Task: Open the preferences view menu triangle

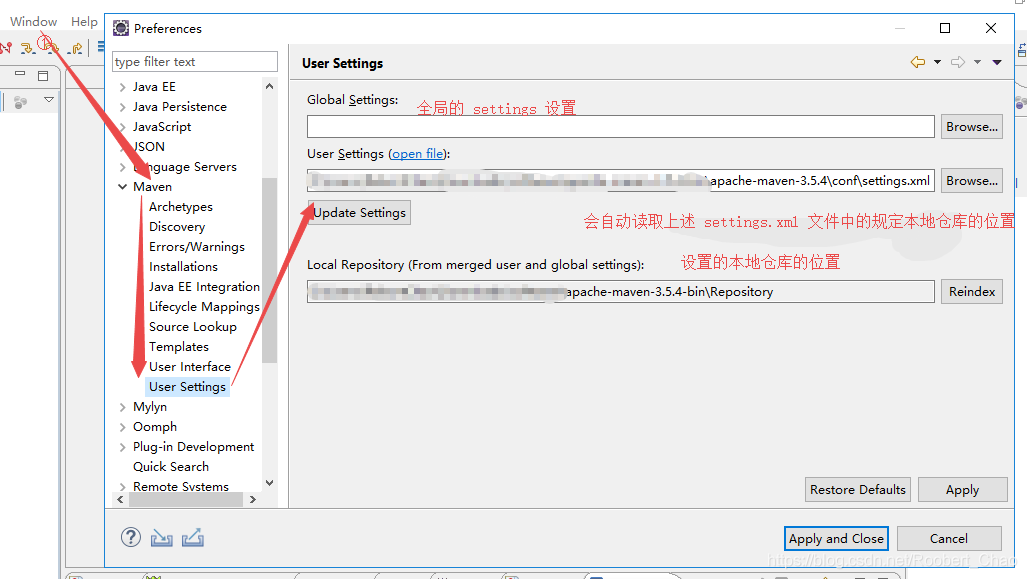Action: 997,62
